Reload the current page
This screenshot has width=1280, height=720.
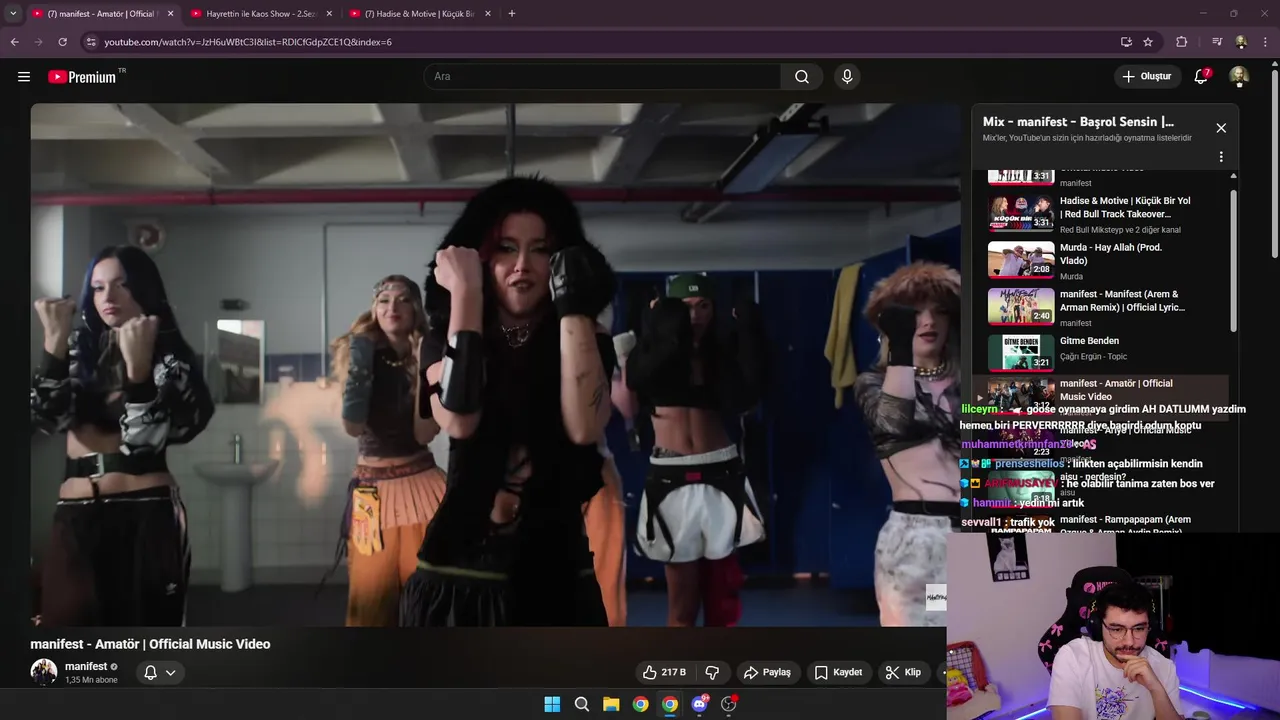pos(62,42)
